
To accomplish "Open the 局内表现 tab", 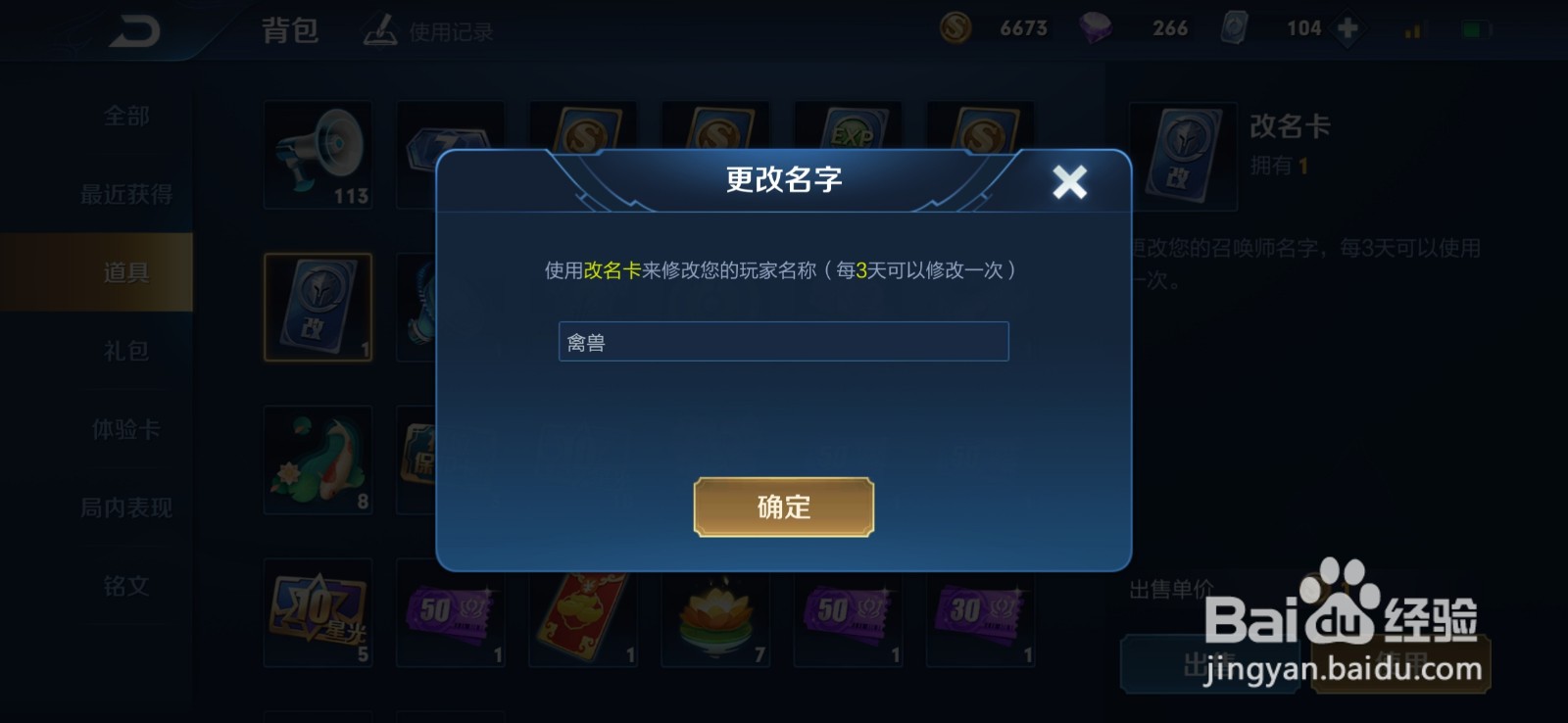I will (126, 507).
